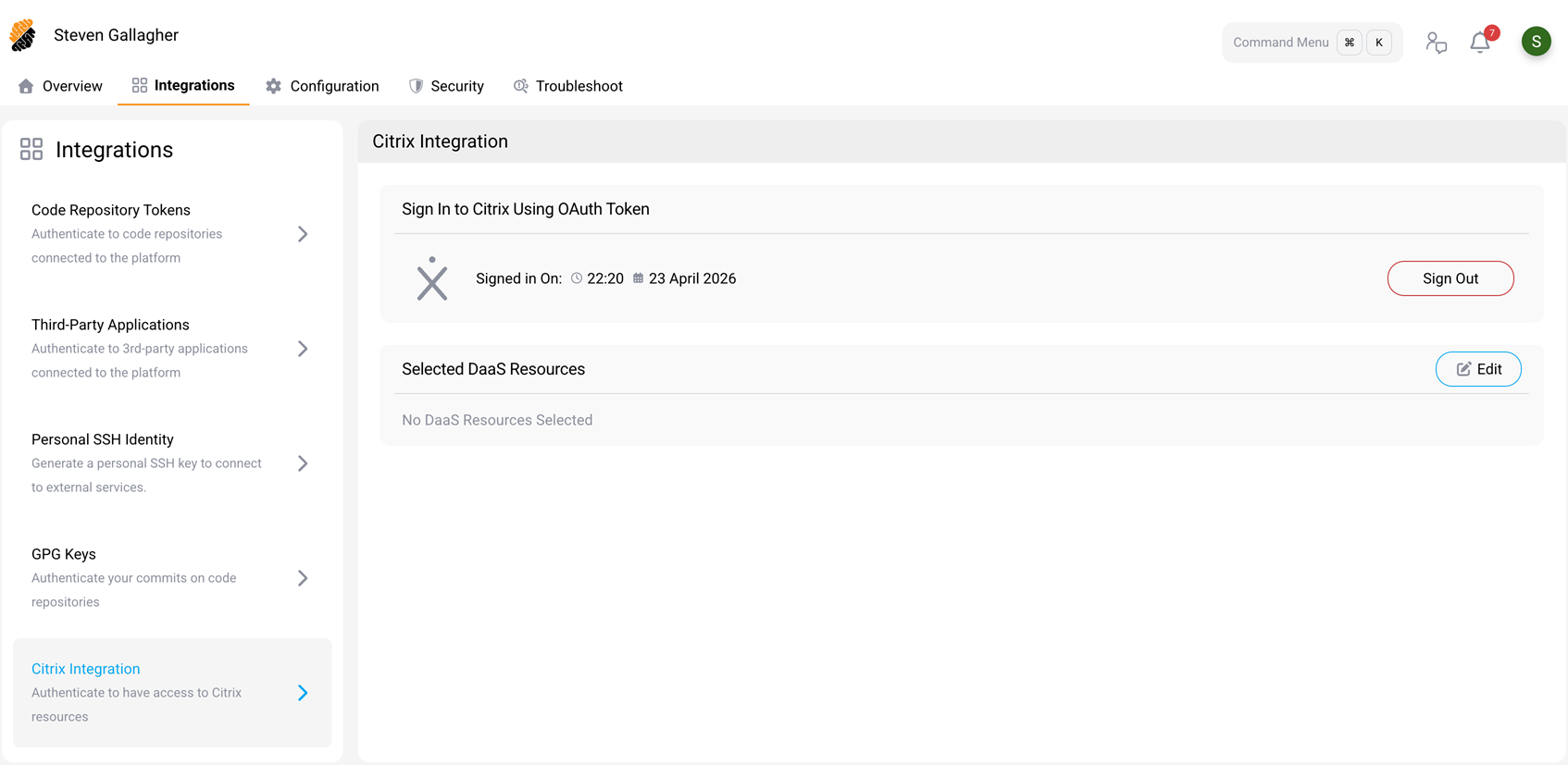Click the 'Selected DaaS Resources' heading
1568x765 pixels.
click(x=493, y=369)
